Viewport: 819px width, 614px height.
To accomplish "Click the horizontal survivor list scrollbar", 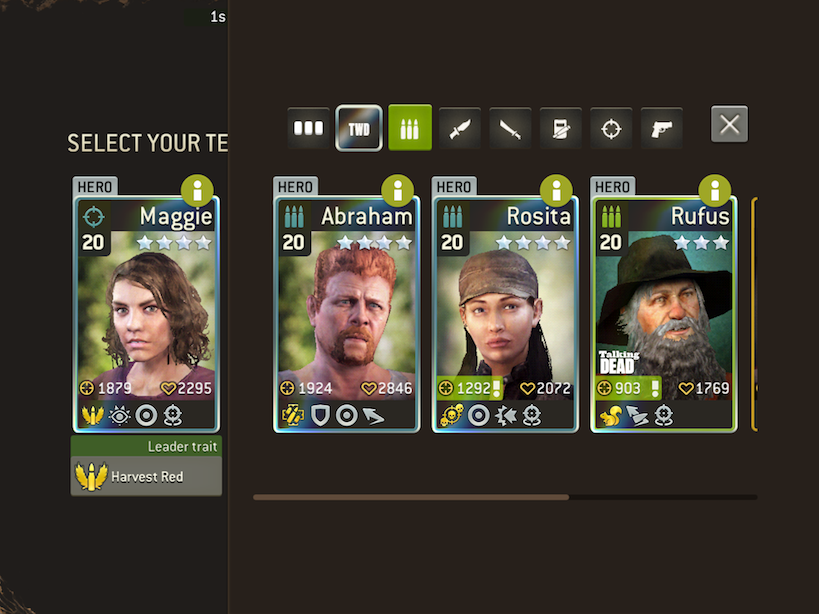I will point(505,498).
